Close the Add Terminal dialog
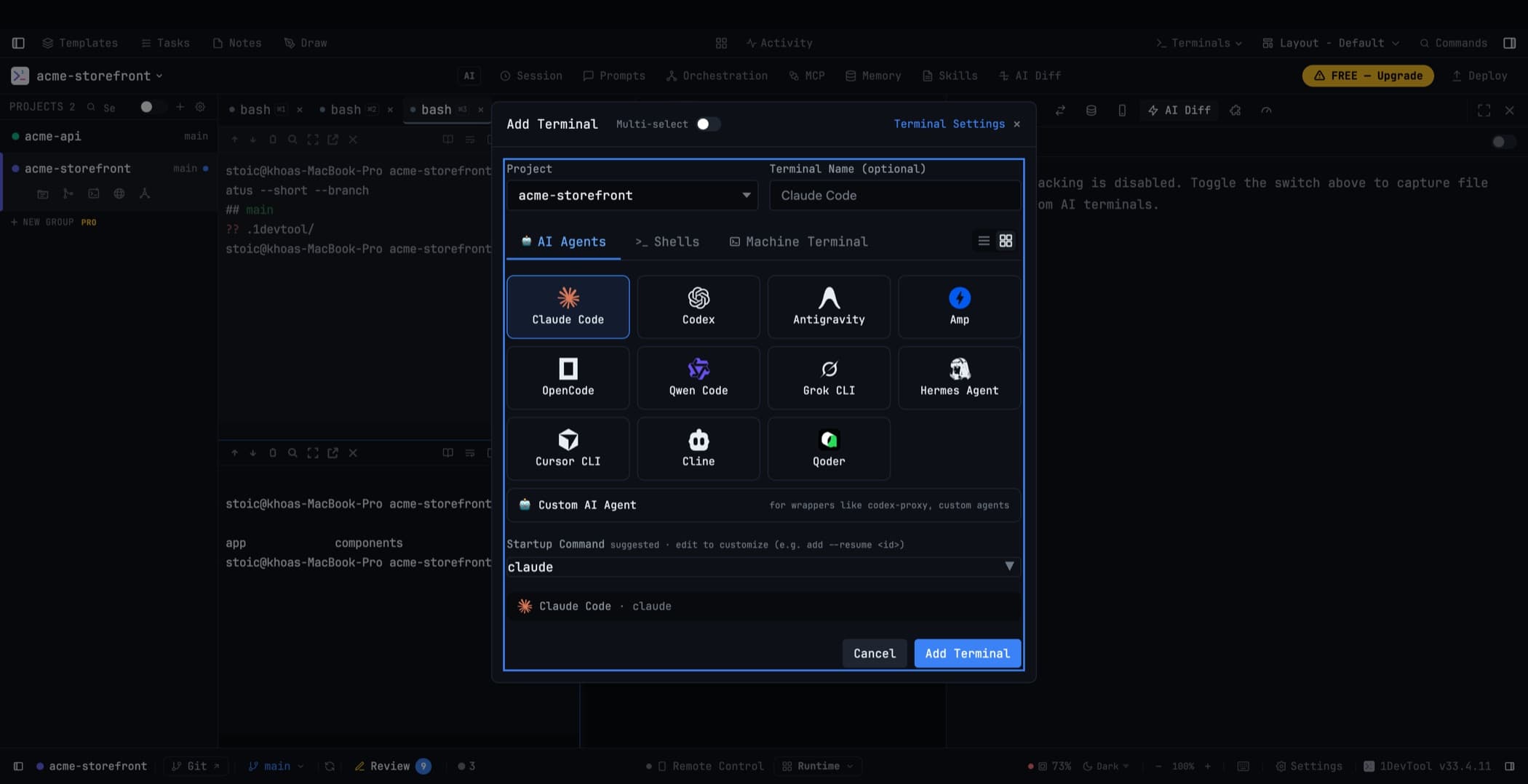The image size is (1528, 784). (1016, 124)
